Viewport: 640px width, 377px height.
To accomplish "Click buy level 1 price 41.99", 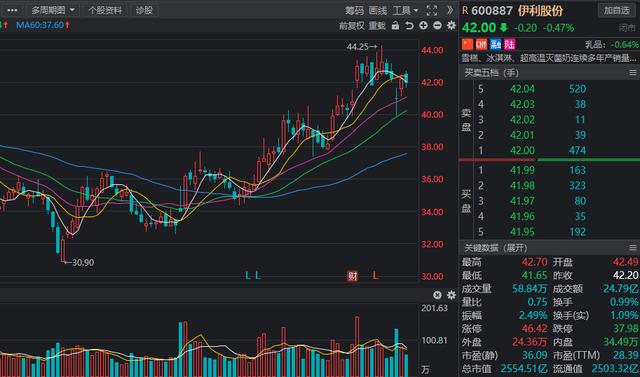I will pos(522,170).
